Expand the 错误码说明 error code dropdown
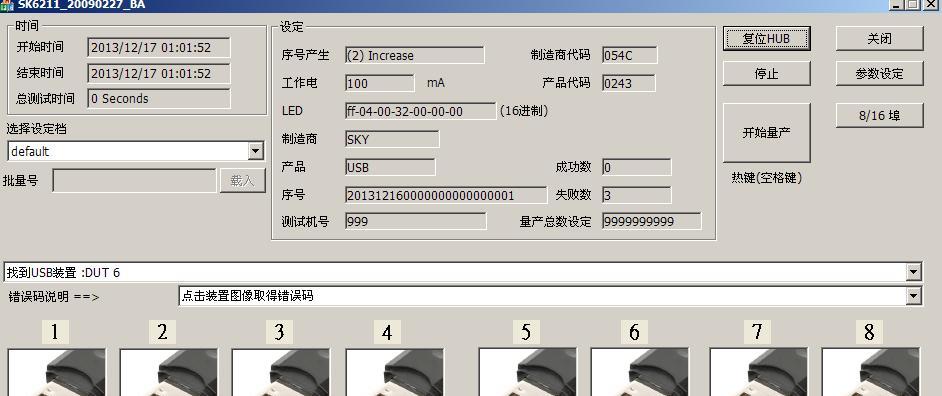 [913, 296]
